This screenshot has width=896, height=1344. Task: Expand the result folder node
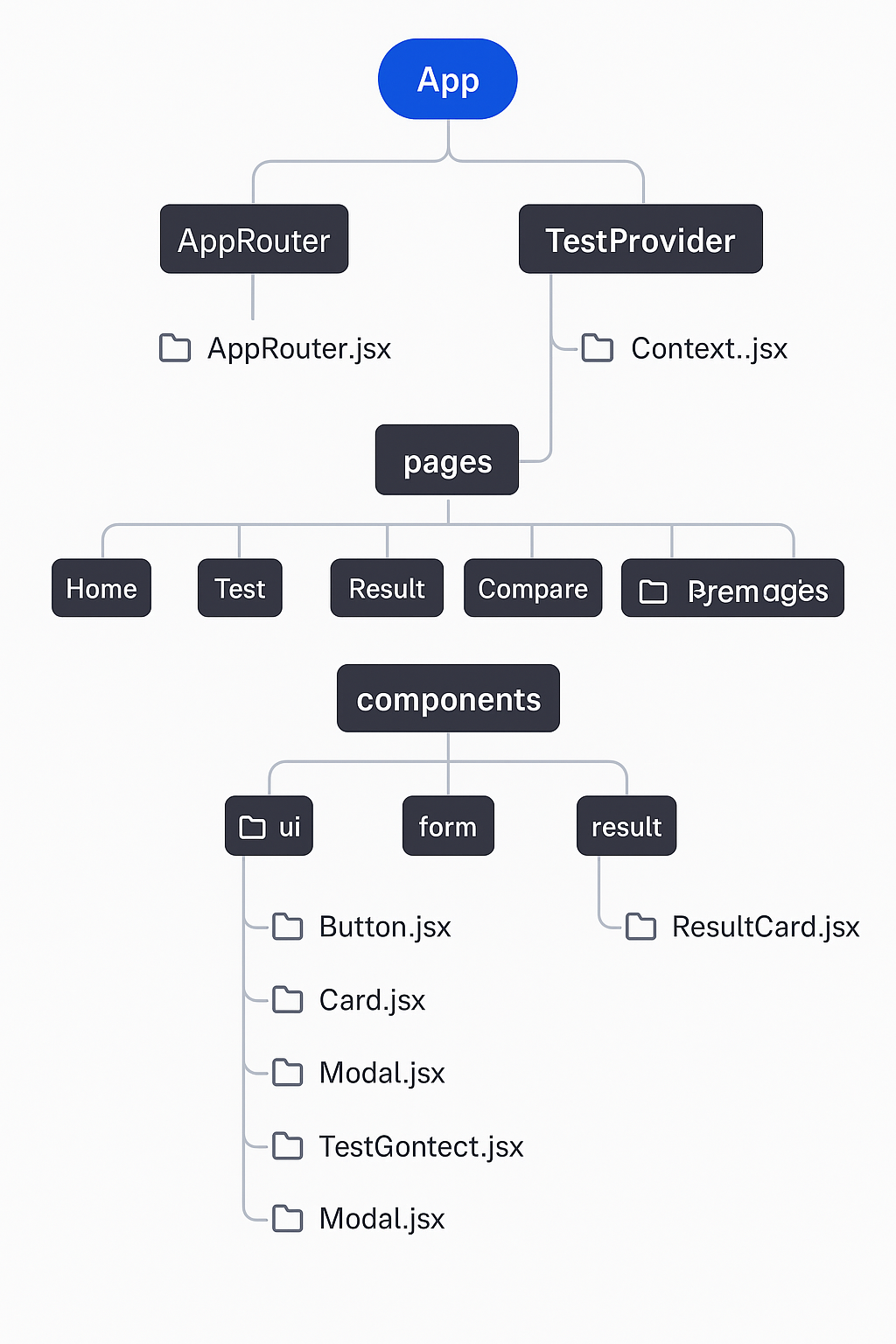coord(626,826)
